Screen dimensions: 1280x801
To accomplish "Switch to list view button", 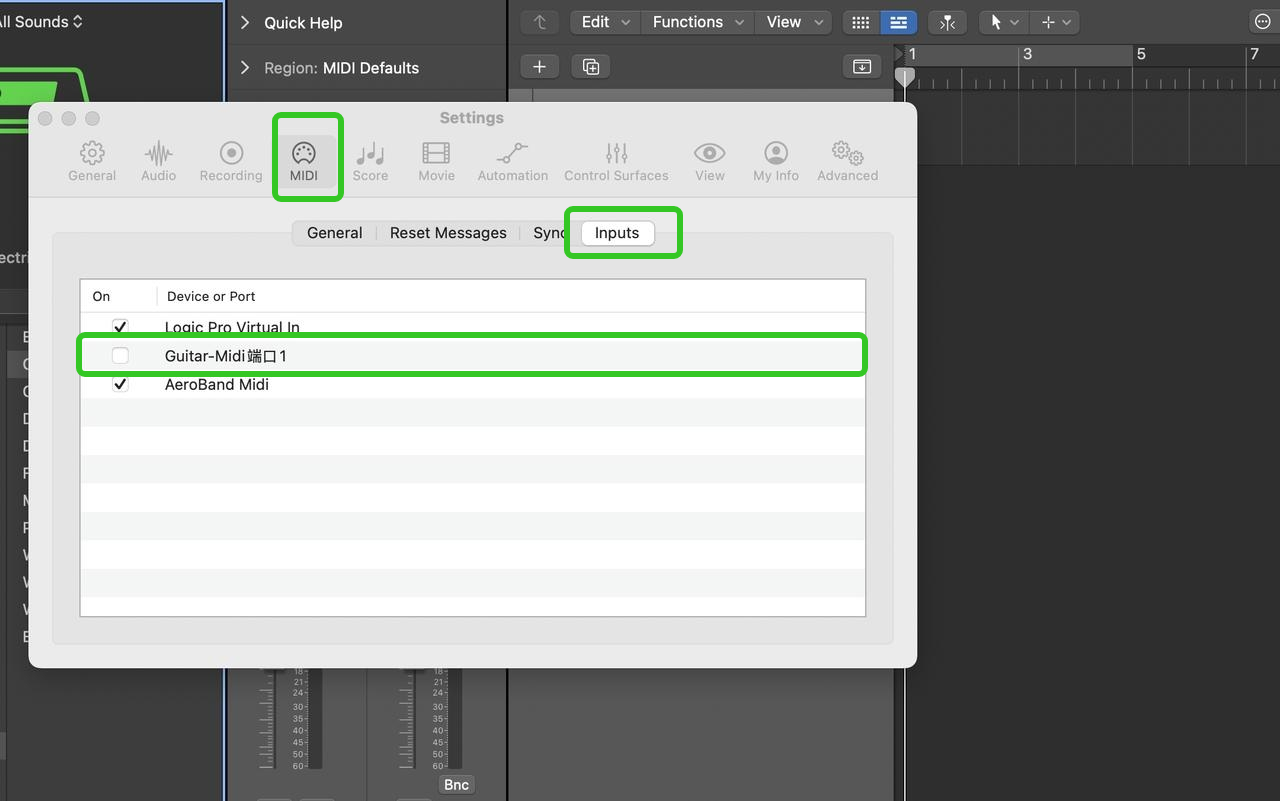I will coord(898,22).
